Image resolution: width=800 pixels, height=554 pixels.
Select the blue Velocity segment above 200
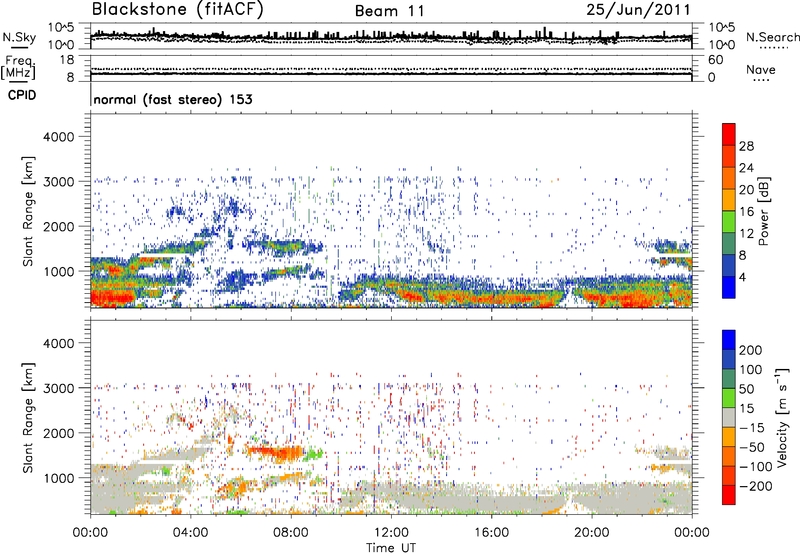tap(729, 340)
